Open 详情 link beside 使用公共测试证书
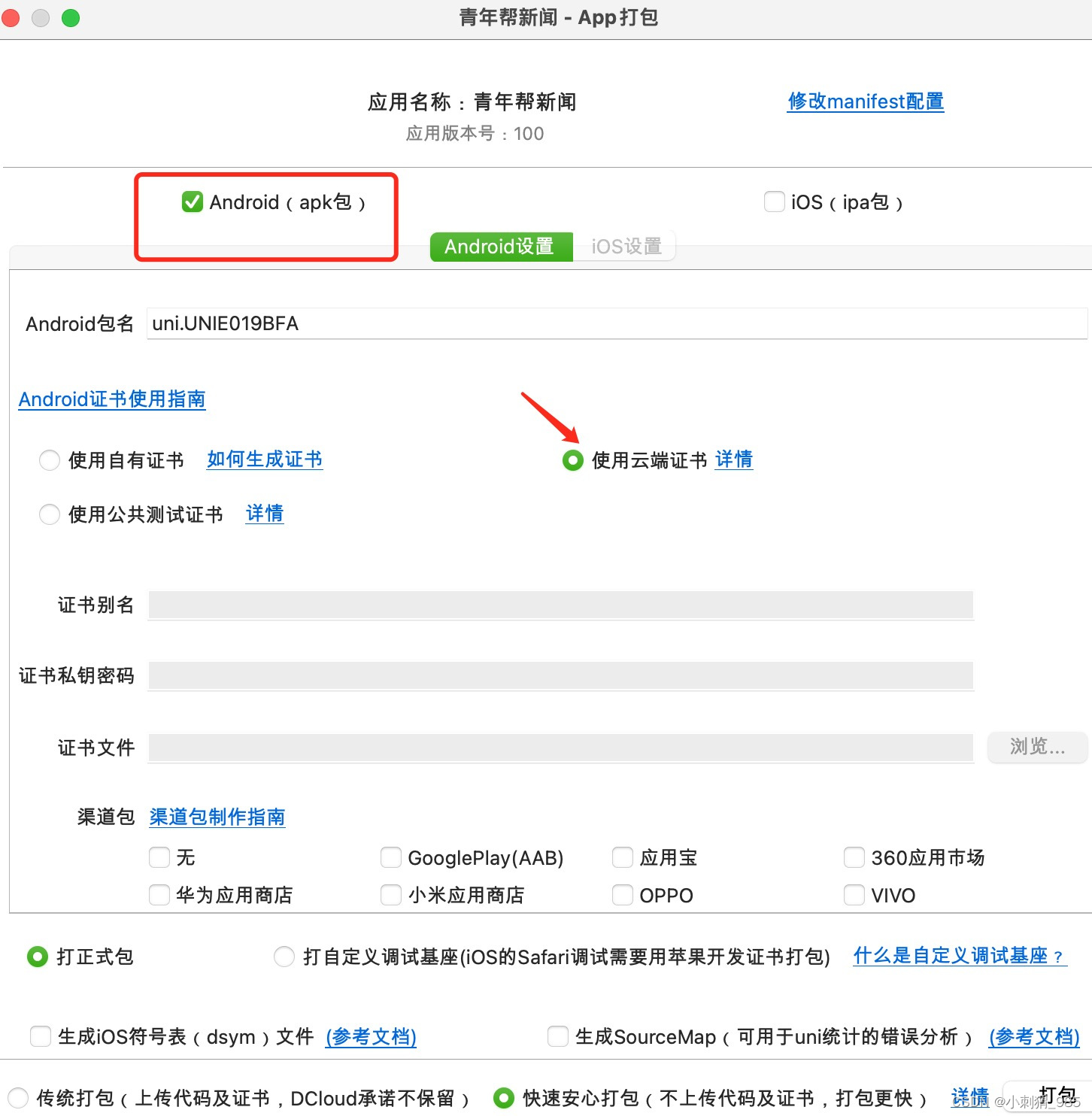The width and height of the screenshot is (1092, 1116). click(265, 514)
